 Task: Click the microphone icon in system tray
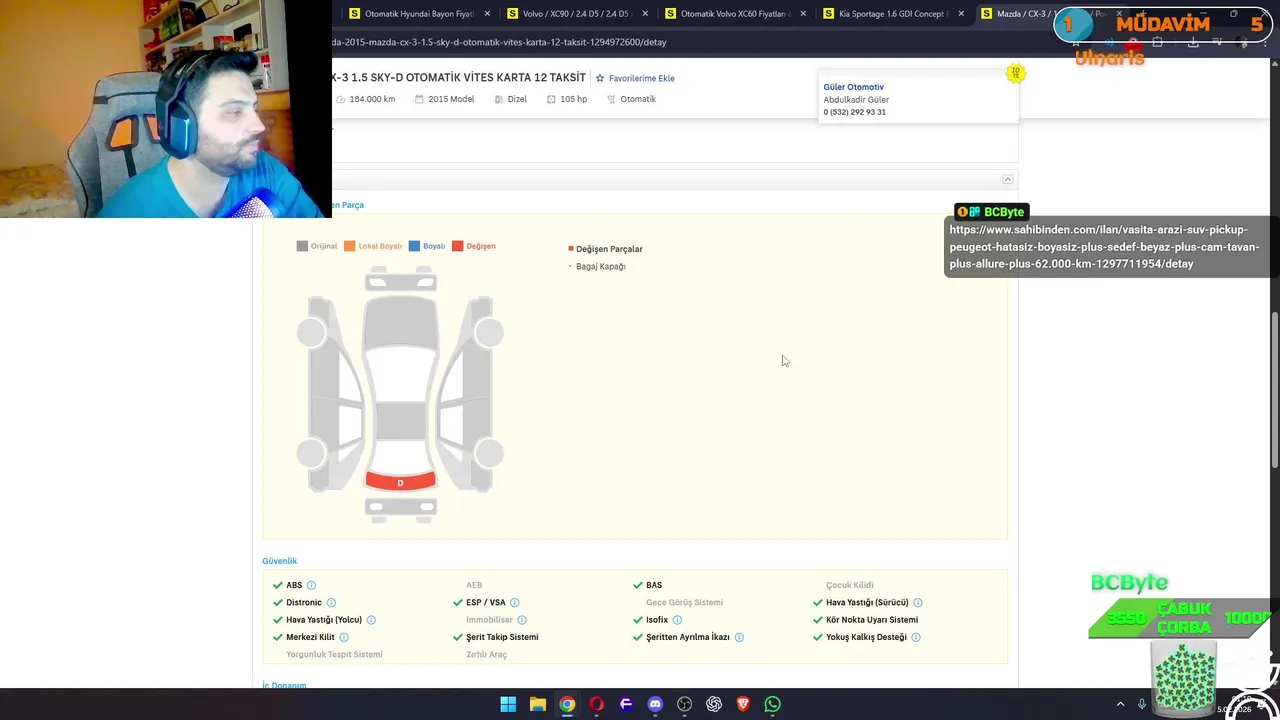tap(1141, 704)
